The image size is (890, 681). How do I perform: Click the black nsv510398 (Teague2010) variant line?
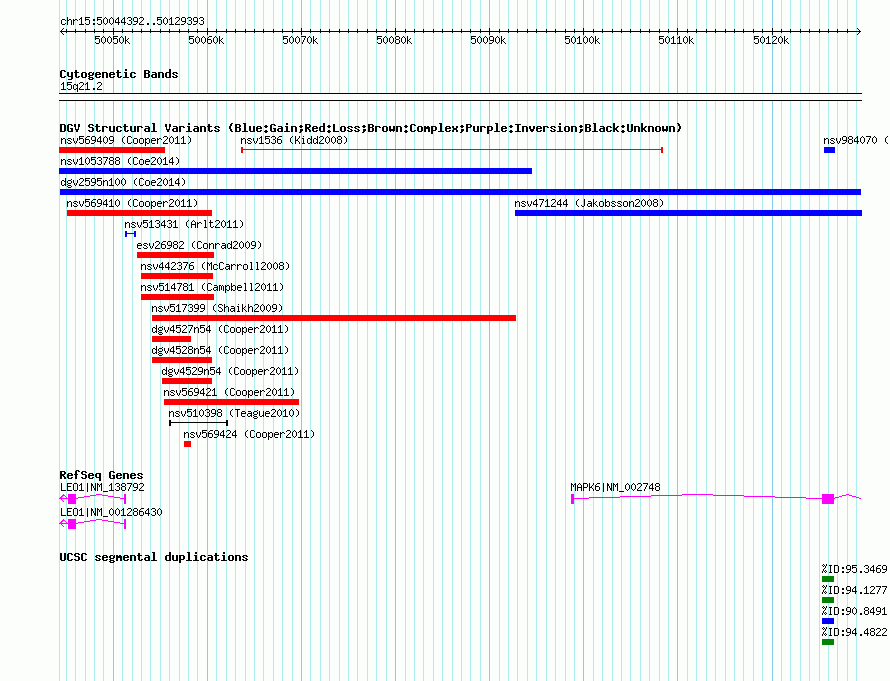pos(199,423)
